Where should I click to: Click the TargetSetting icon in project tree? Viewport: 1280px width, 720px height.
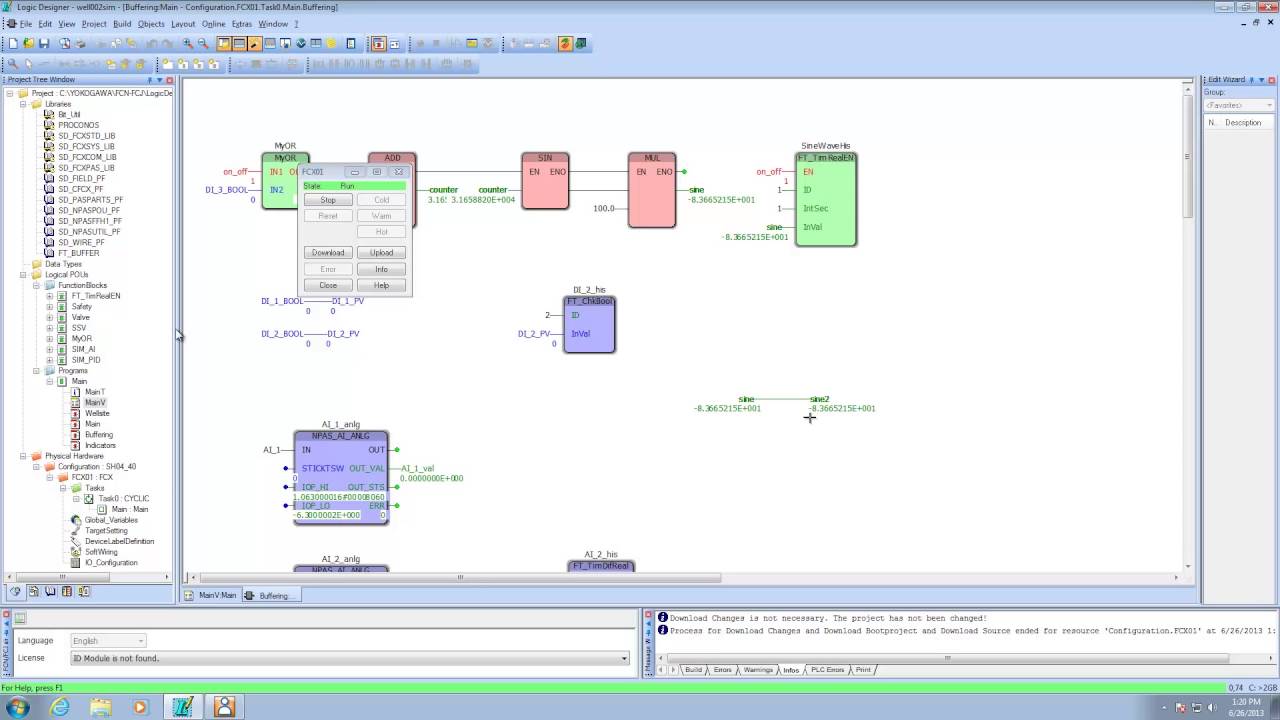76,531
